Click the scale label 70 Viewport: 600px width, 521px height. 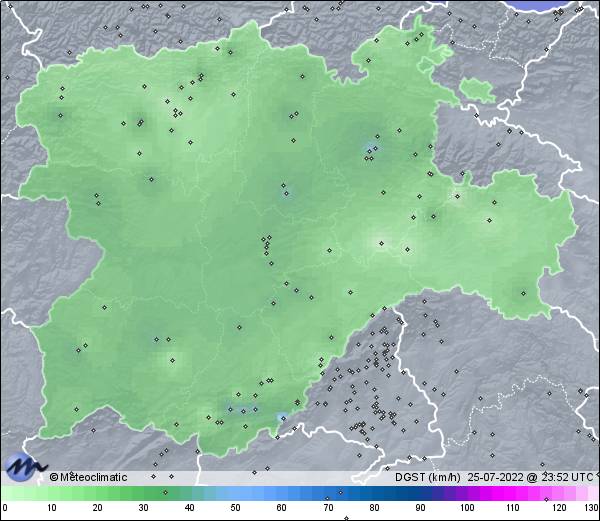pyautogui.click(x=328, y=508)
